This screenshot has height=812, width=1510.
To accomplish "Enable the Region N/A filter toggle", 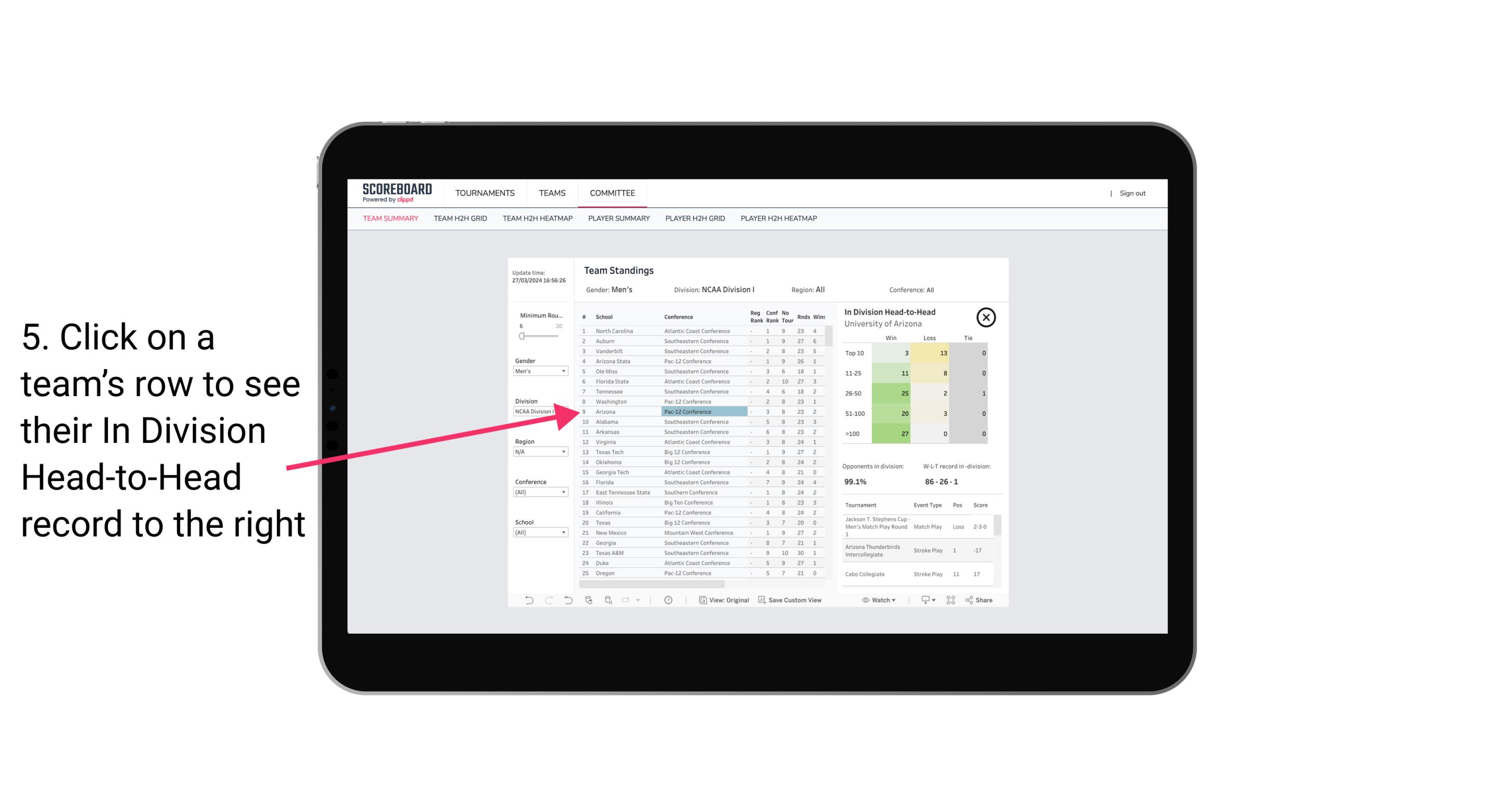I will click(537, 451).
